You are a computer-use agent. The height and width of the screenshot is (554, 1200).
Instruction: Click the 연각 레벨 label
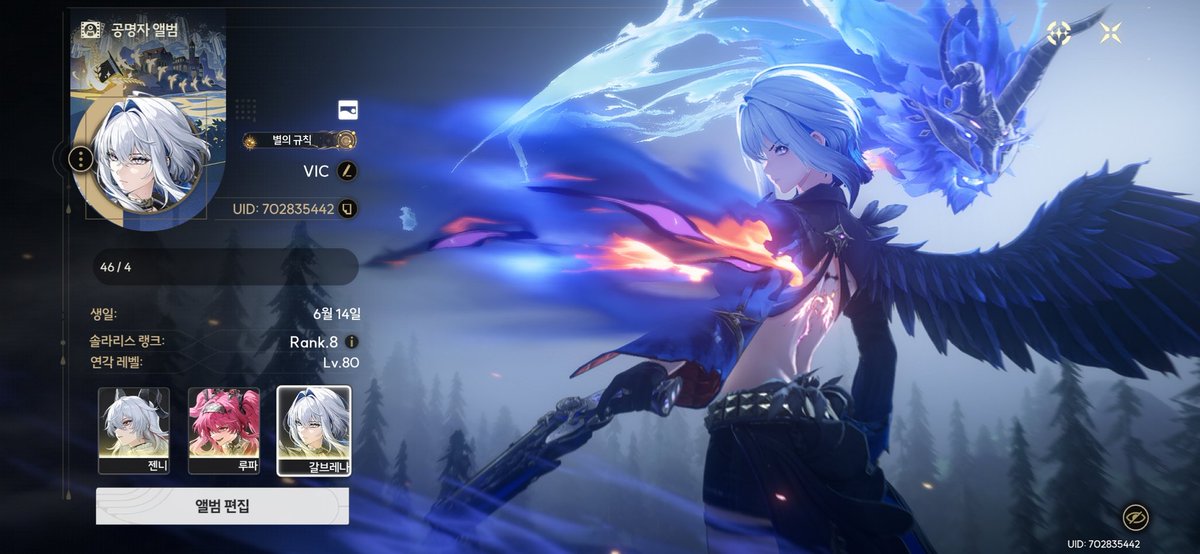coord(115,362)
